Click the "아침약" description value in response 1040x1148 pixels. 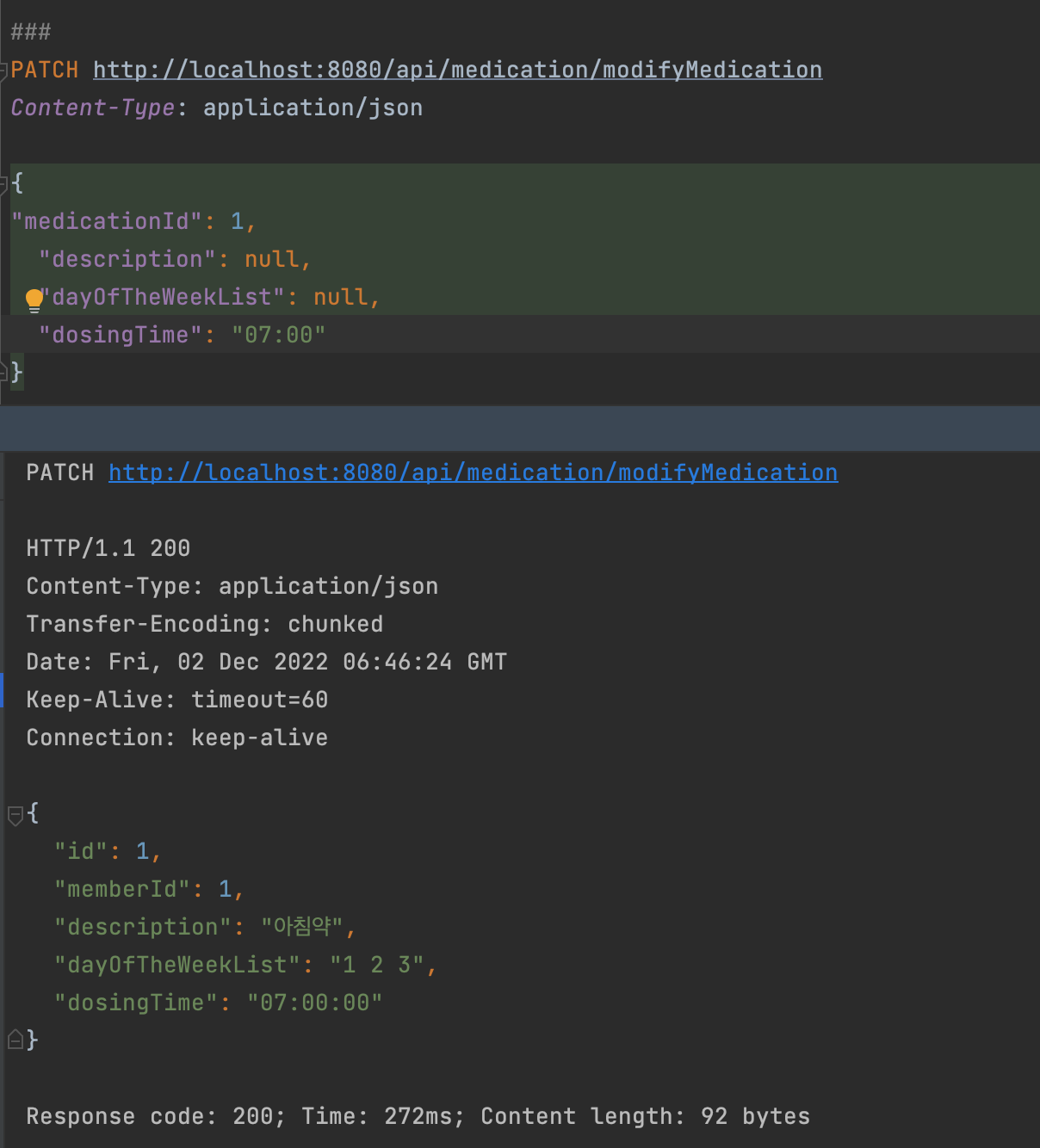click(301, 927)
